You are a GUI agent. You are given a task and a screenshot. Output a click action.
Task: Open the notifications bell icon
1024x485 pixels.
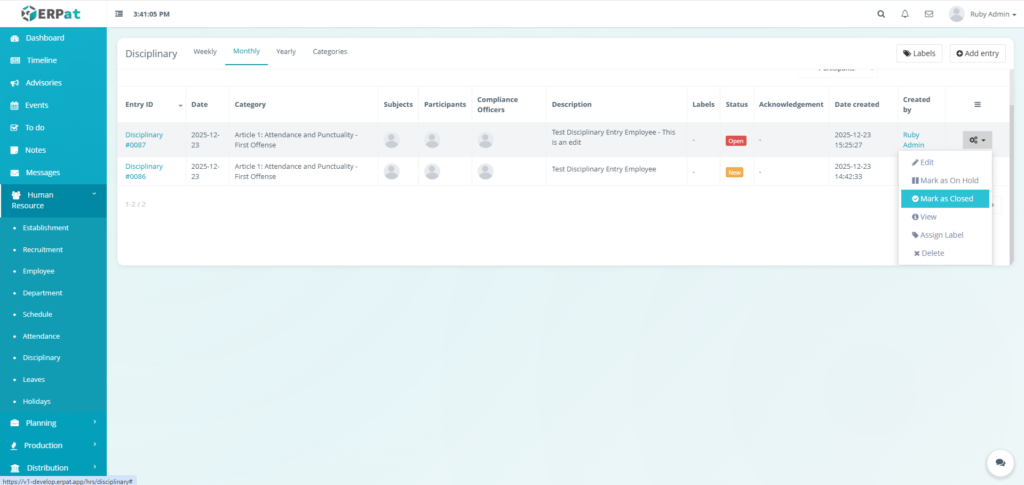pyautogui.click(x=905, y=14)
